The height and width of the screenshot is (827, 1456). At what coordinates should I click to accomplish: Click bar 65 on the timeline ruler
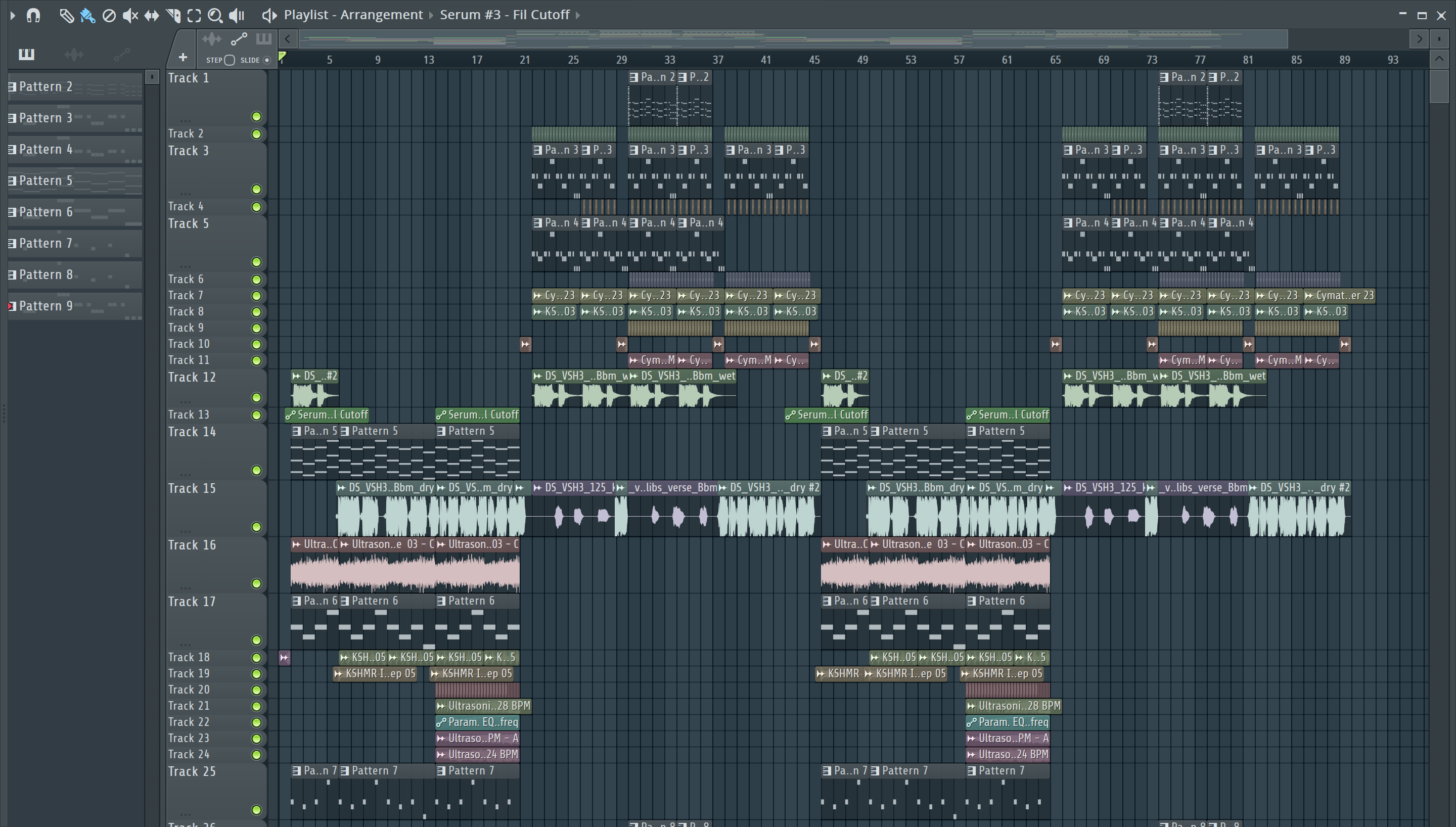pos(1055,60)
